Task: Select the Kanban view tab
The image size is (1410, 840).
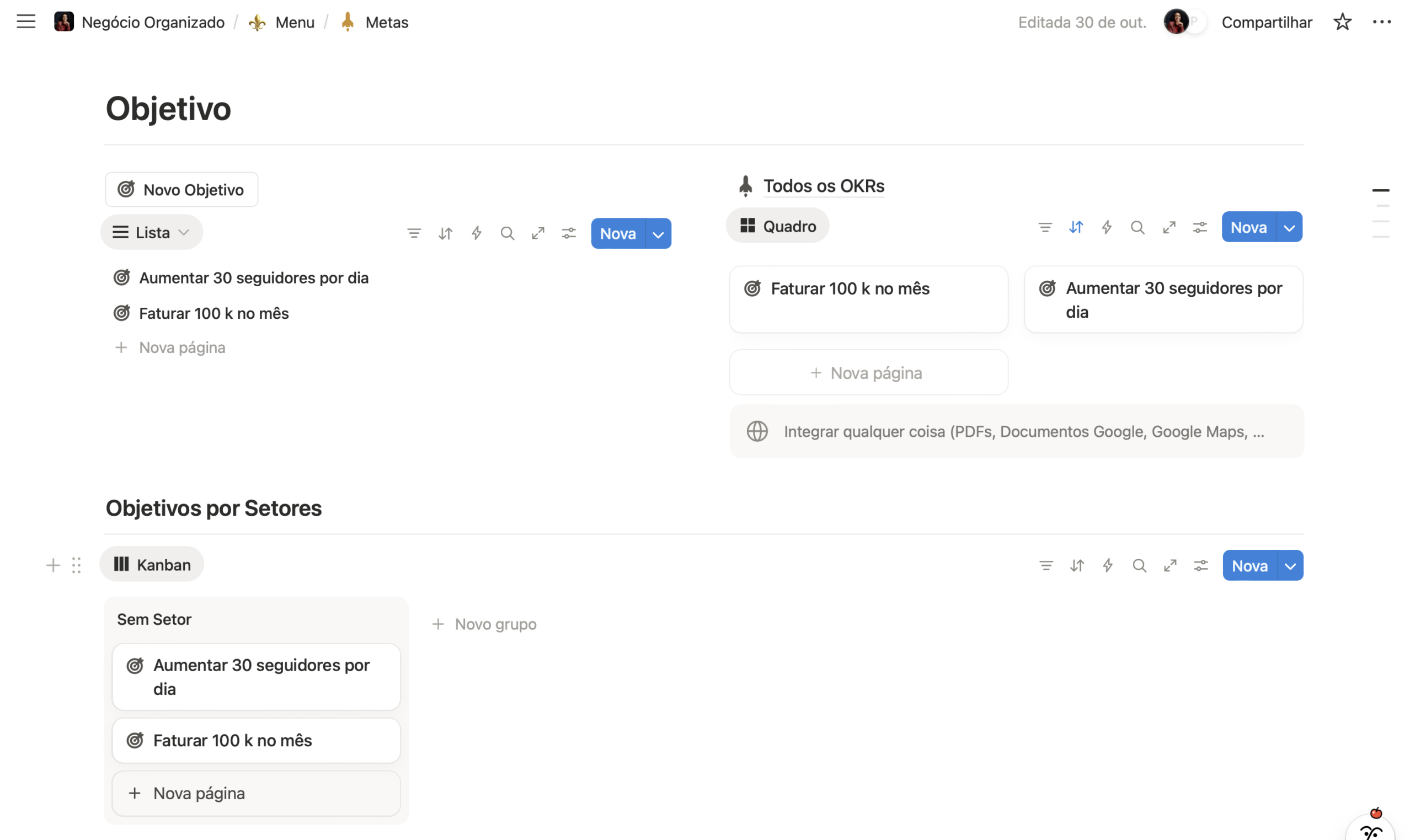Action: pyautogui.click(x=152, y=565)
